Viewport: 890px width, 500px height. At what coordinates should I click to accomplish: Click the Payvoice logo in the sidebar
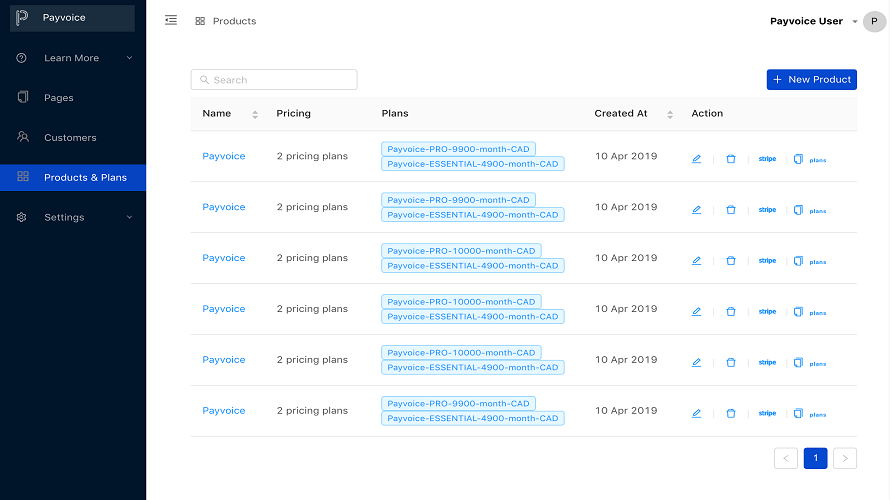click(23, 18)
